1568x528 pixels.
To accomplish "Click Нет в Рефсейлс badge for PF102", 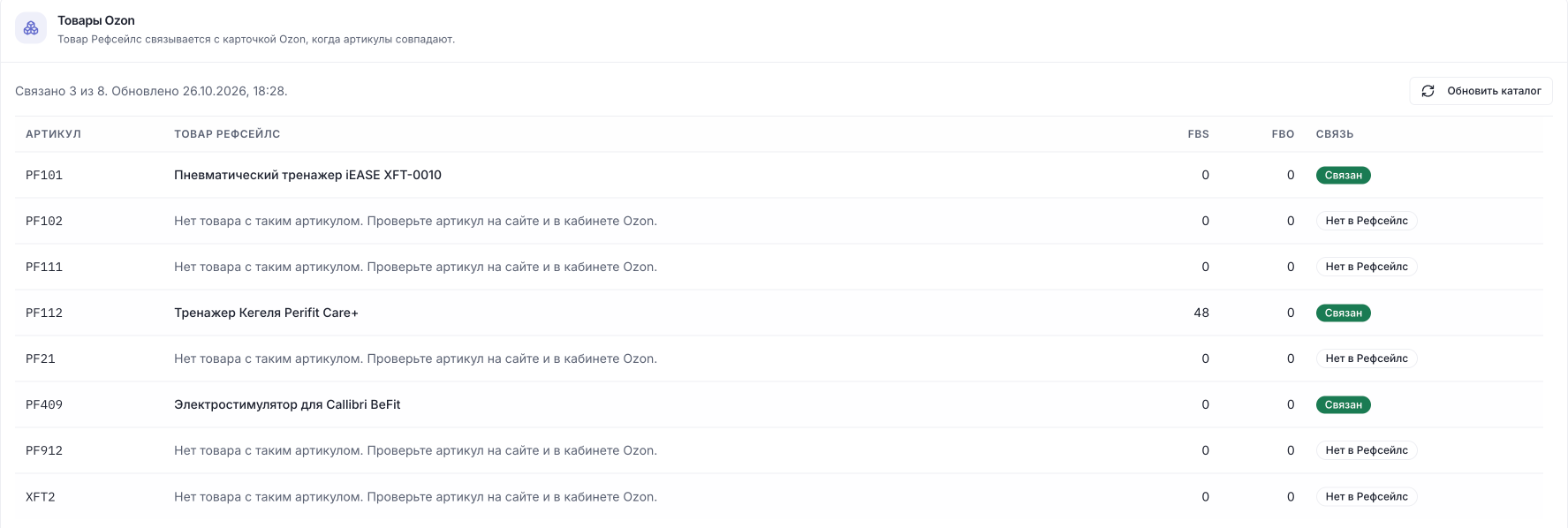I will pos(1367,221).
